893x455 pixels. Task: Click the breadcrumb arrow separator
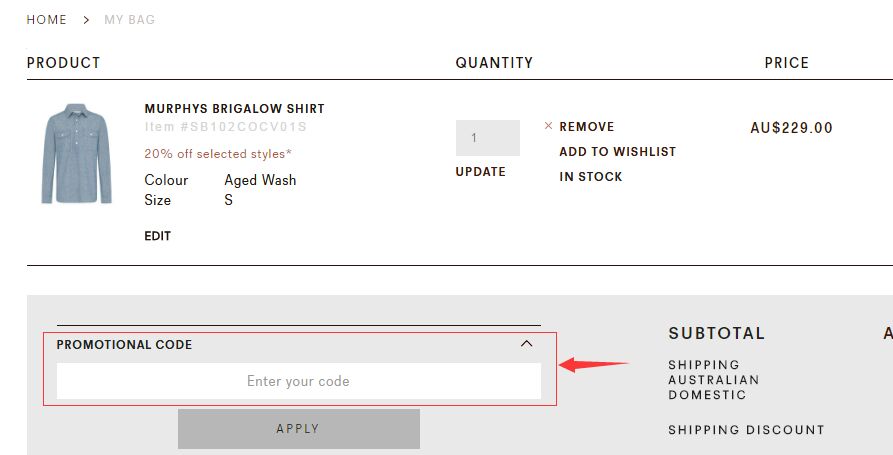pos(86,20)
